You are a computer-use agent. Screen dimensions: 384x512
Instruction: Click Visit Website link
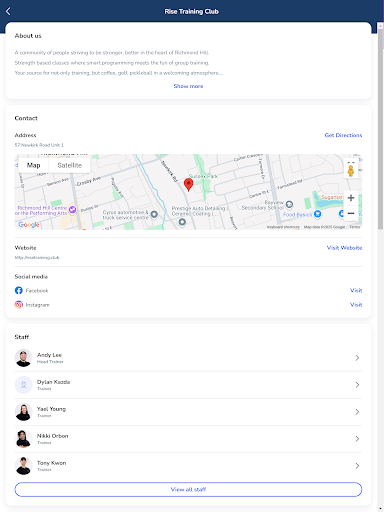[x=344, y=248]
